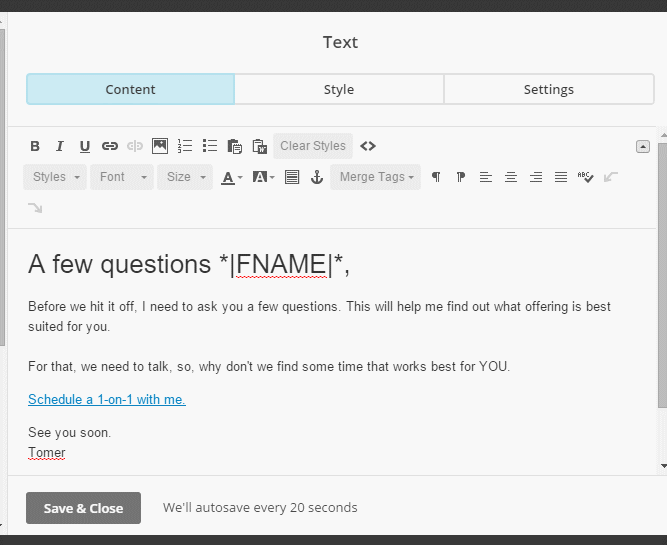The width and height of the screenshot is (667, 545).
Task: Switch to the Style tab
Action: pos(339,89)
